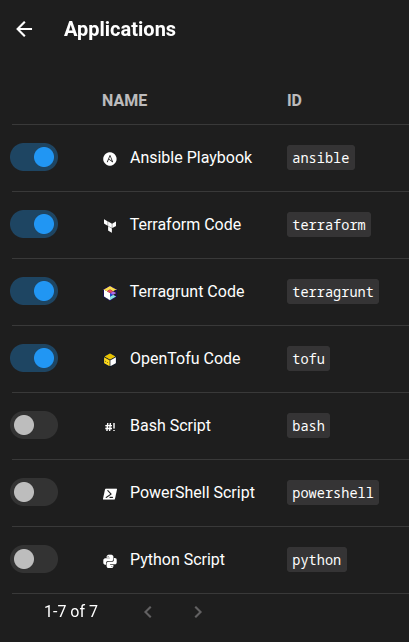Open the Ansible Playbook name link
The width and height of the screenshot is (409, 642).
tap(191, 158)
